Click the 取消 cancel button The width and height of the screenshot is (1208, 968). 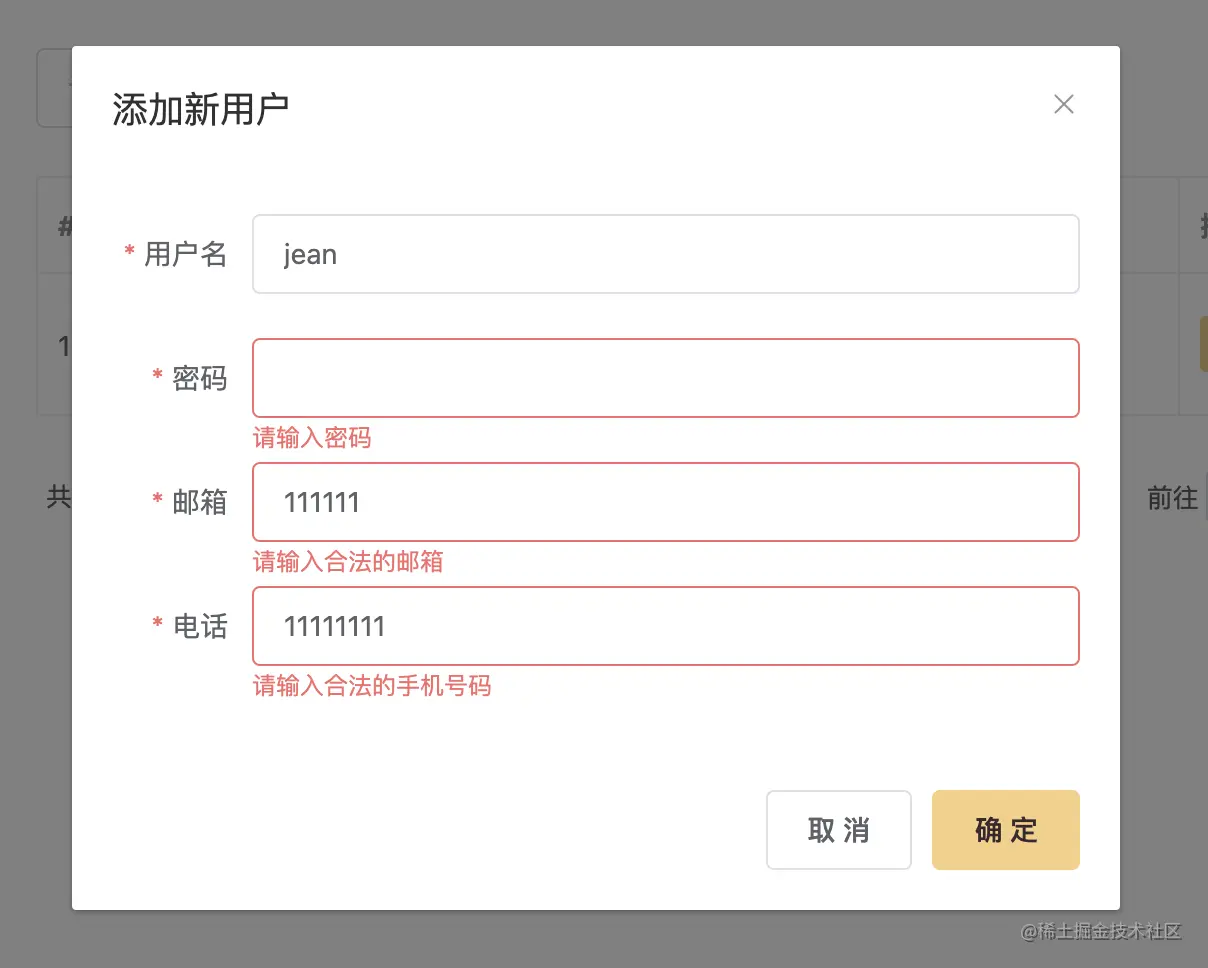coord(838,830)
